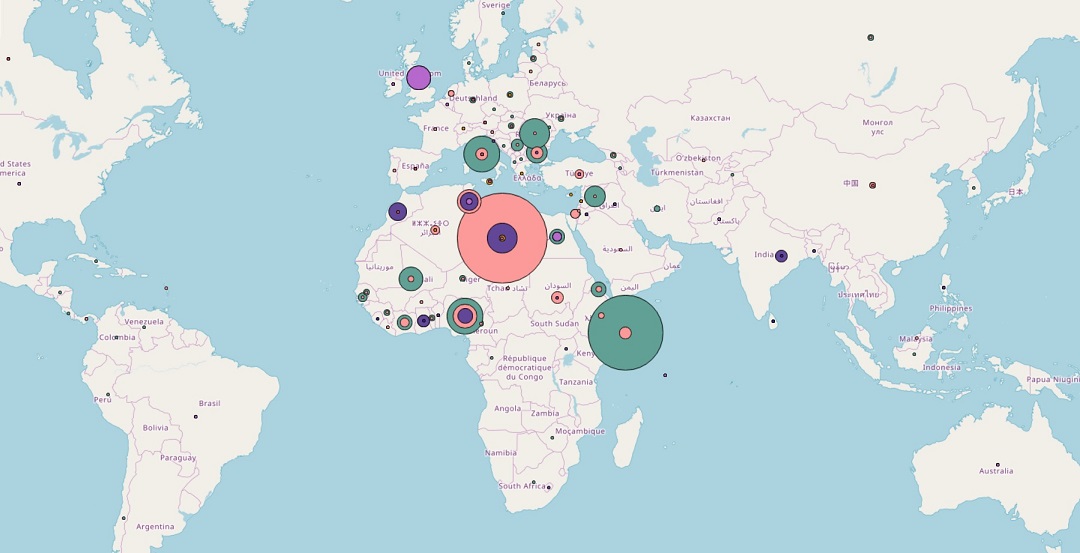Click the green circle over Eritrea
This screenshot has width=1080, height=553.
click(x=598, y=289)
